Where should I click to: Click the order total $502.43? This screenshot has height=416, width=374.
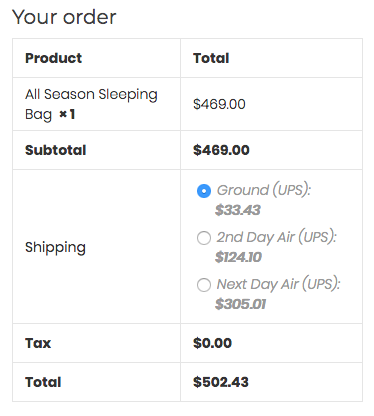(221, 382)
